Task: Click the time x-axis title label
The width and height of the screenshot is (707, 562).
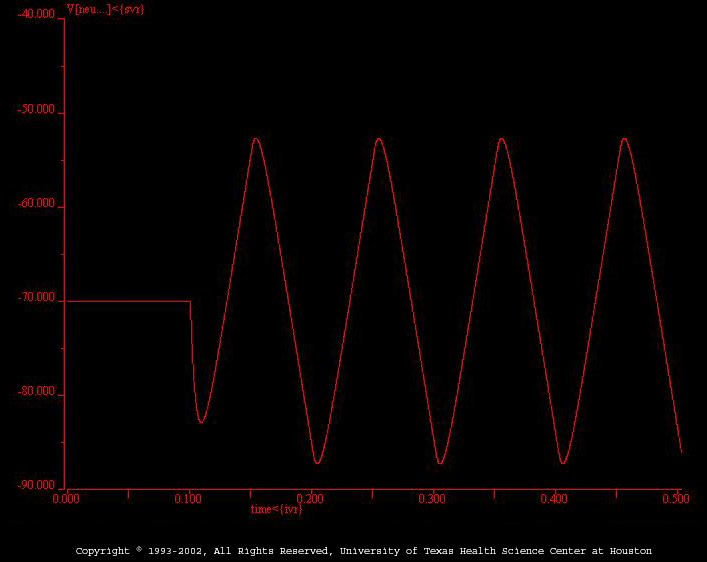Action: click(275, 509)
